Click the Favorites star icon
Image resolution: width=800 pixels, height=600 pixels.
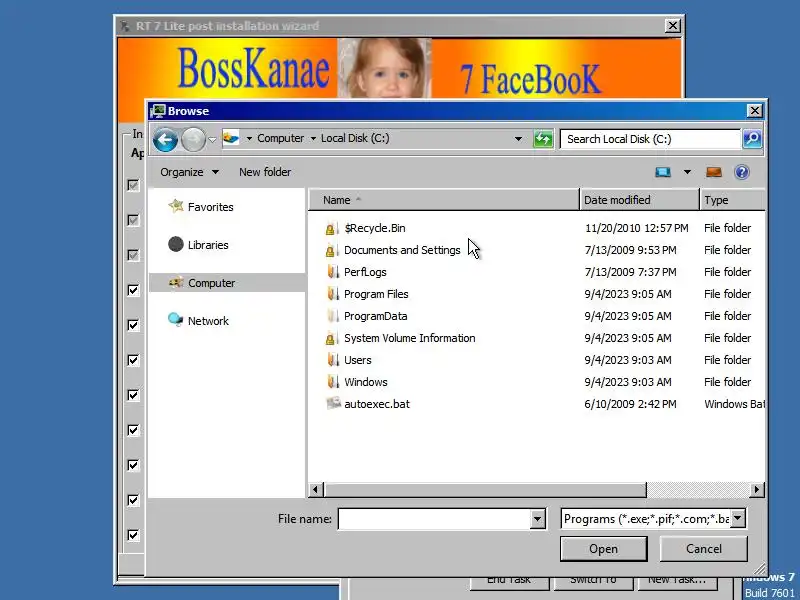pyautogui.click(x=176, y=206)
